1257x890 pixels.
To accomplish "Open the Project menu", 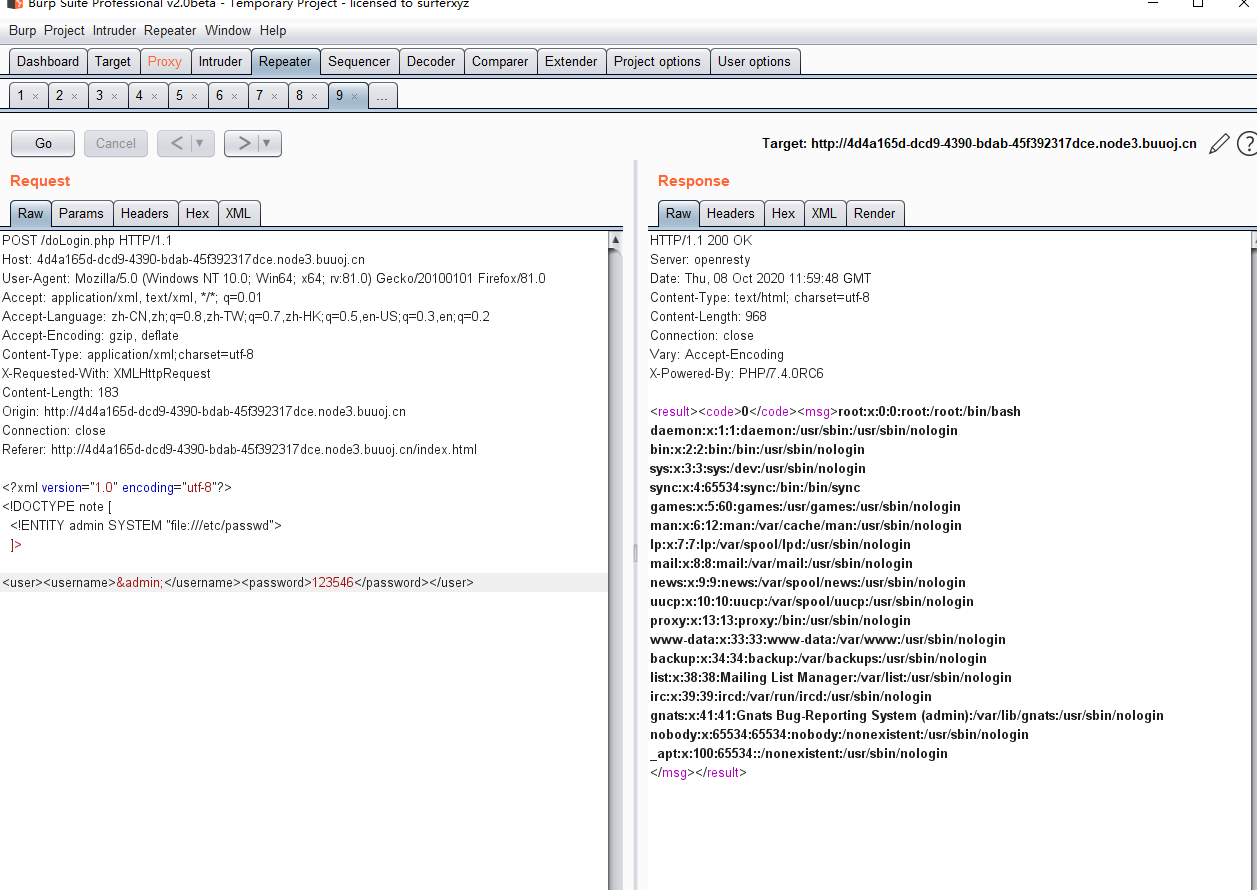I will point(64,30).
